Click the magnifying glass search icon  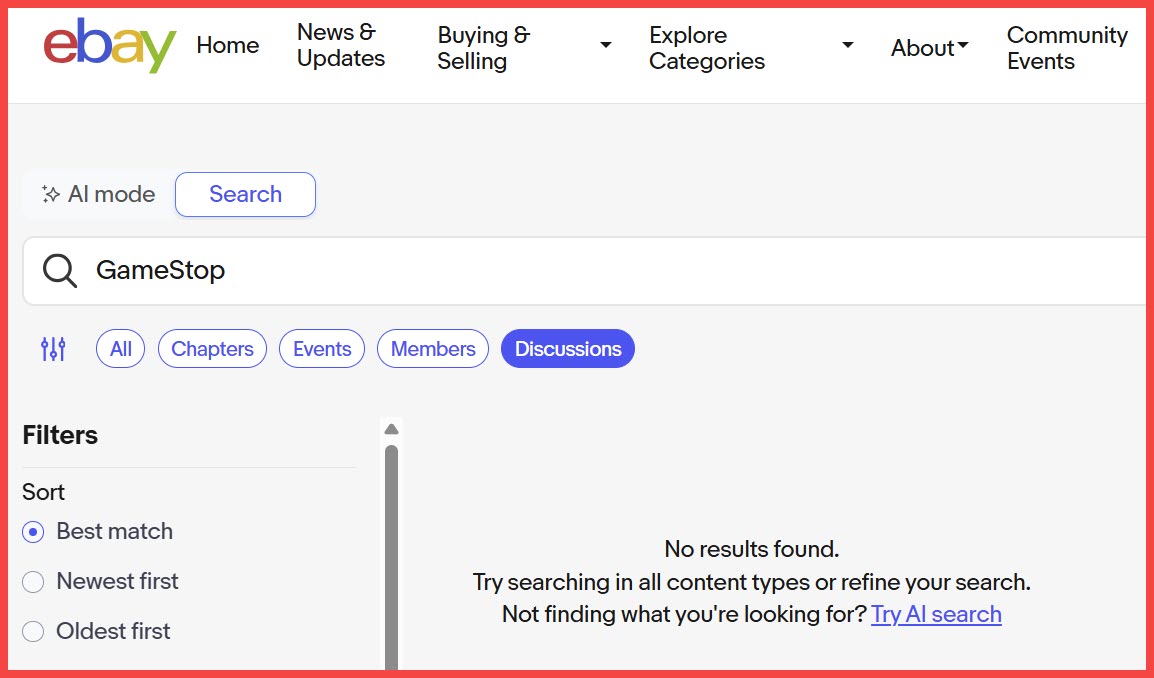(x=60, y=271)
